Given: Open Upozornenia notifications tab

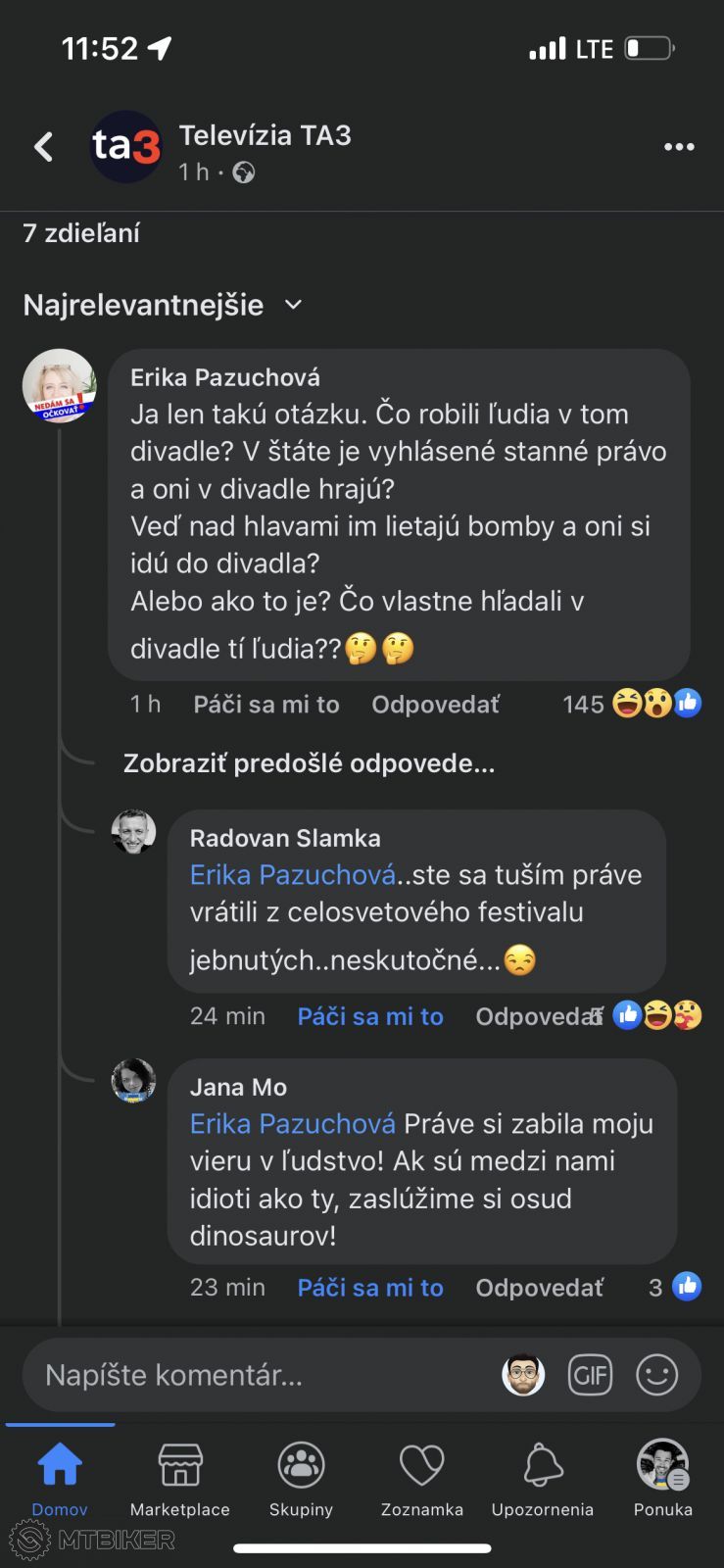Looking at the screenshot, I should (543, 1479).
